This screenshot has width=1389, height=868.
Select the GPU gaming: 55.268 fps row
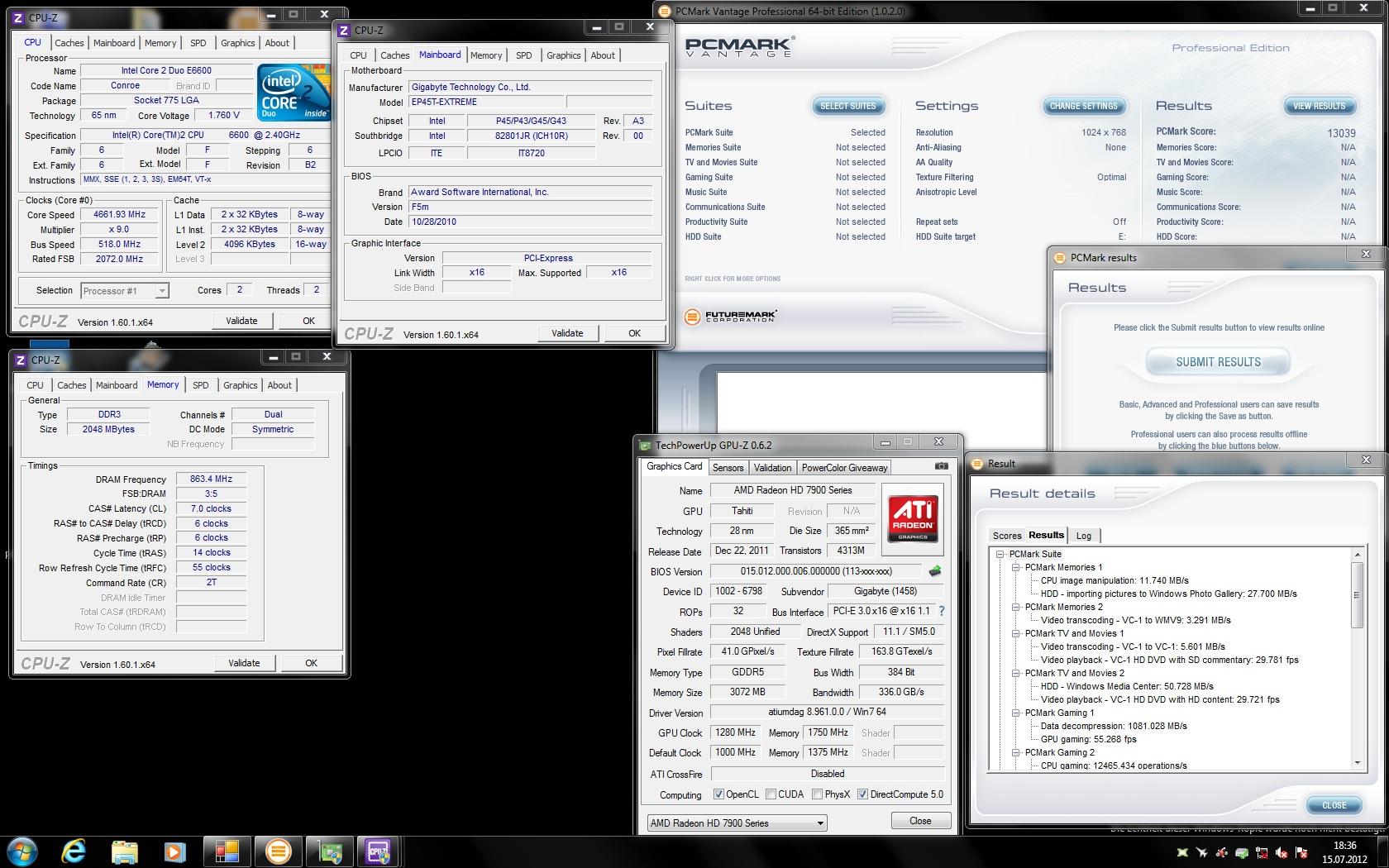tap(1088, 739)
